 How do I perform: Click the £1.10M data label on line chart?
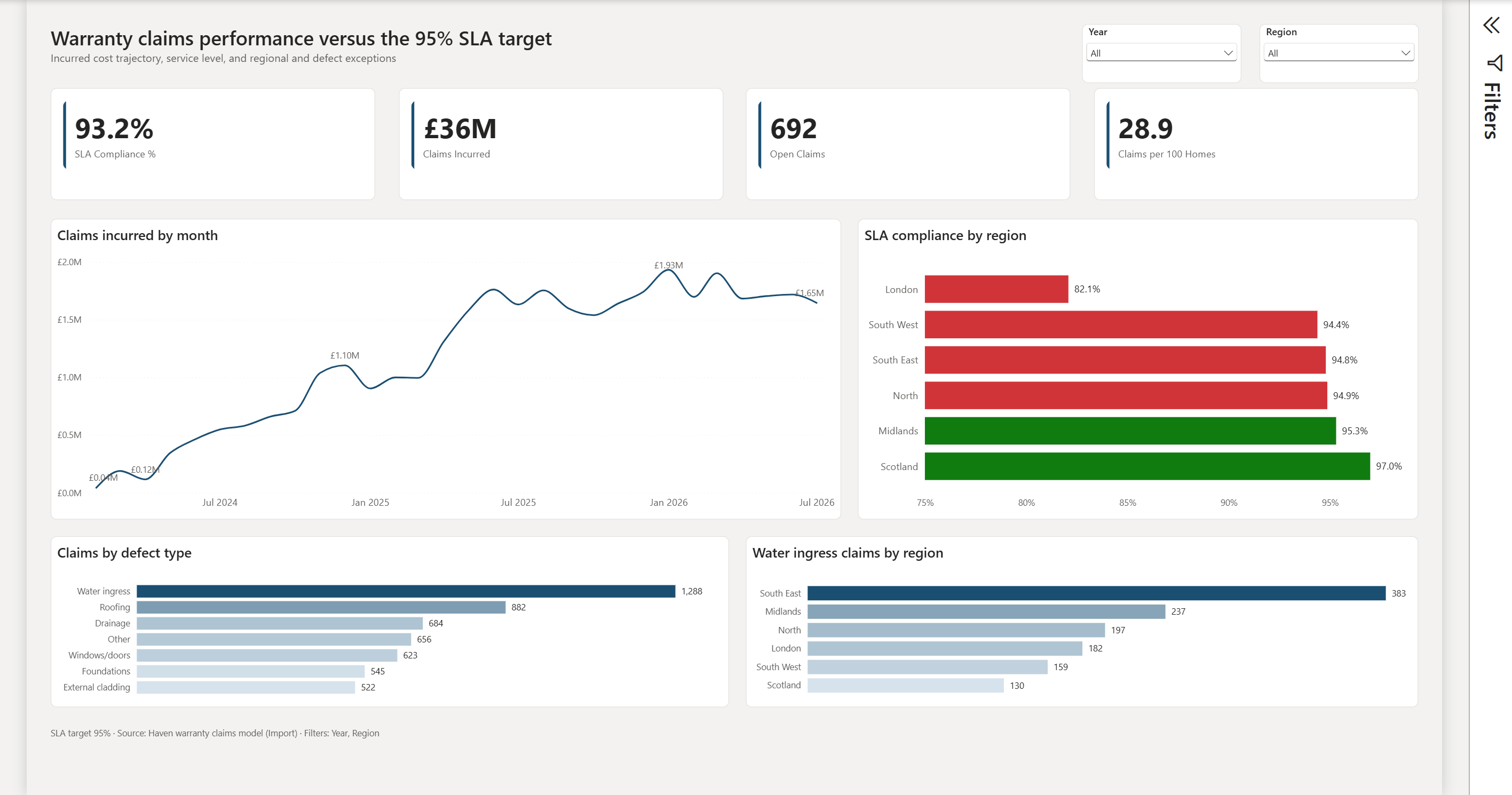pyautogui.click(x=345, y=355)
